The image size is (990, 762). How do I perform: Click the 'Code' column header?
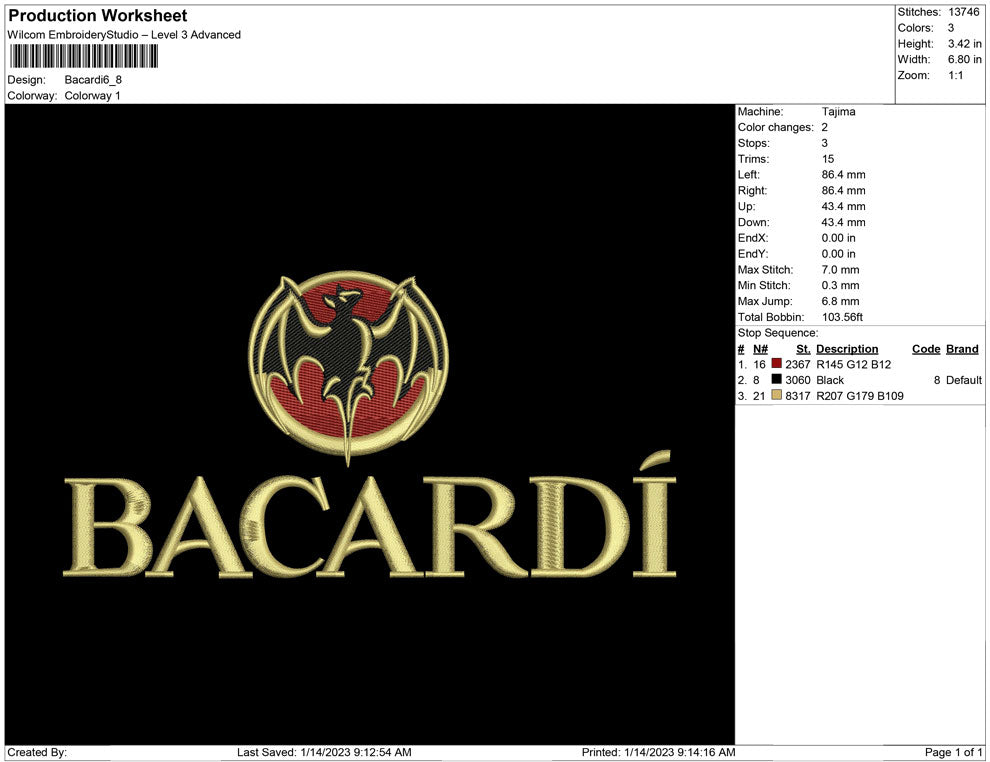coord(926,349)
